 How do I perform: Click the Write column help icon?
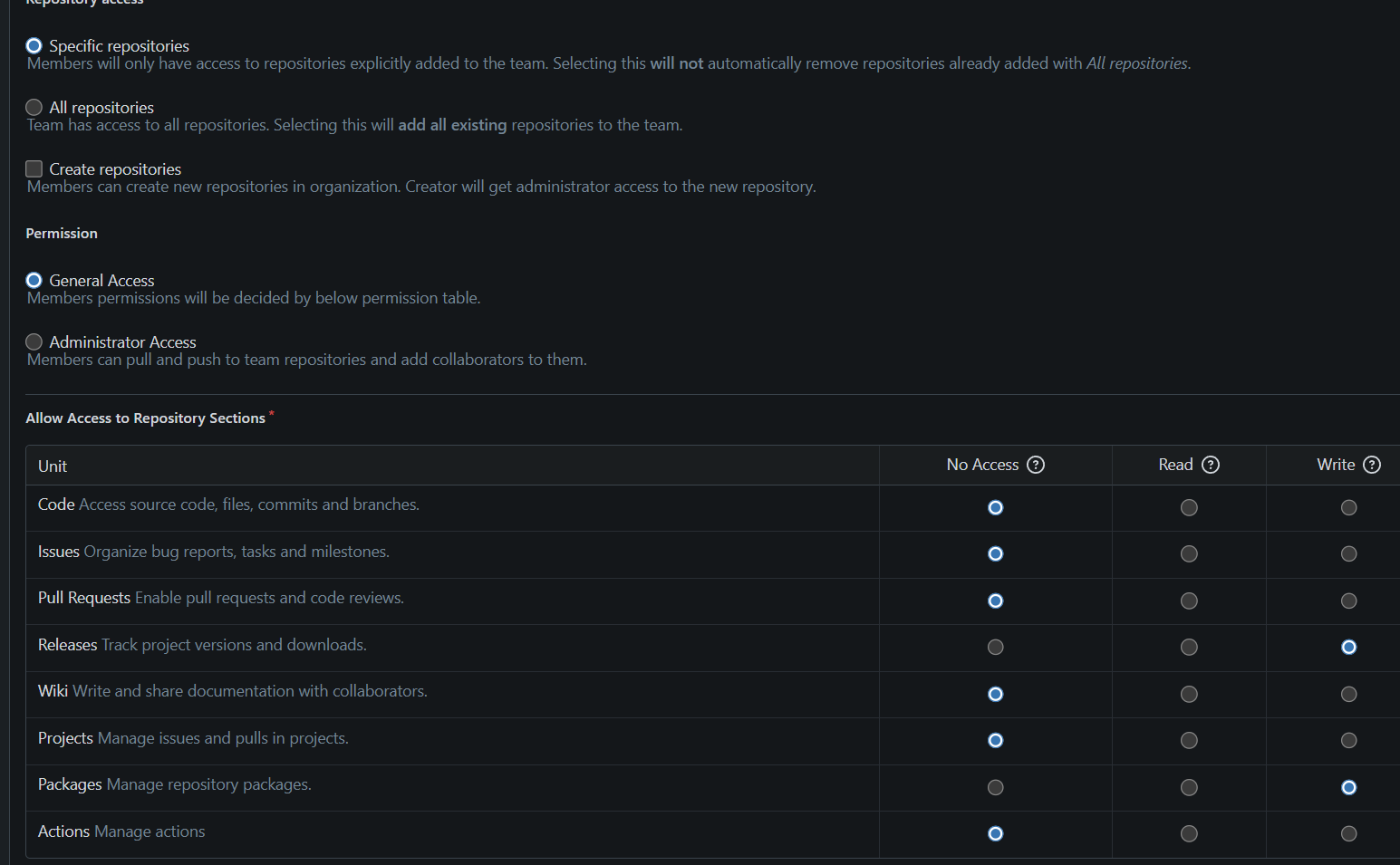(x=1372, y=465)
